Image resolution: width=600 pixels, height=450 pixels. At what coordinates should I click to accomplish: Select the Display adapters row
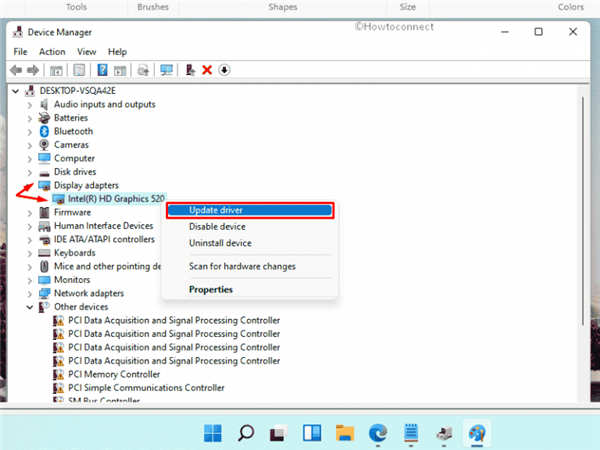pyautogui.click(x=86, y=186)
